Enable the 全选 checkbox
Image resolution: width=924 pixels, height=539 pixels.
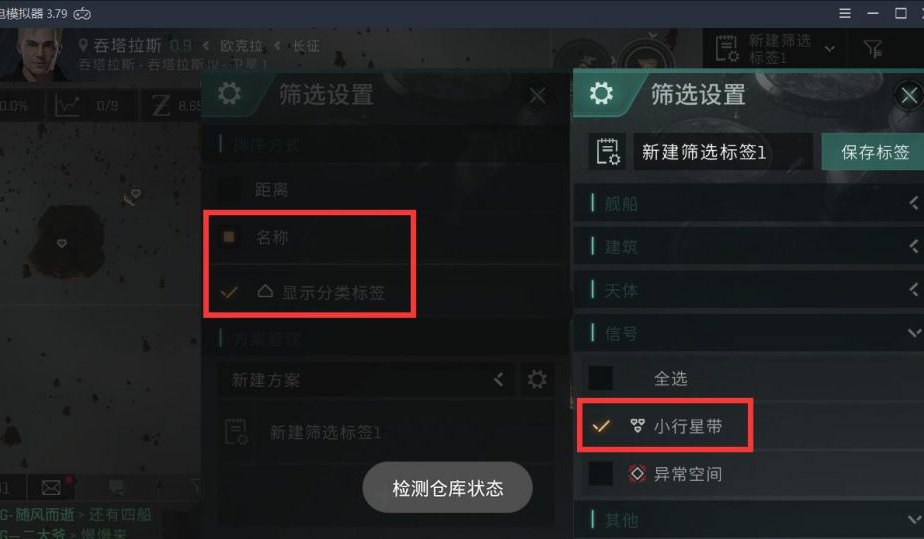(x=601, y=378)
